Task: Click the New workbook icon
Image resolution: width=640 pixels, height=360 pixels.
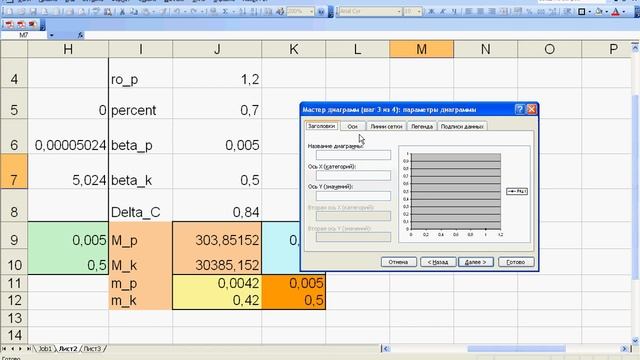Action: coord(10,12)
